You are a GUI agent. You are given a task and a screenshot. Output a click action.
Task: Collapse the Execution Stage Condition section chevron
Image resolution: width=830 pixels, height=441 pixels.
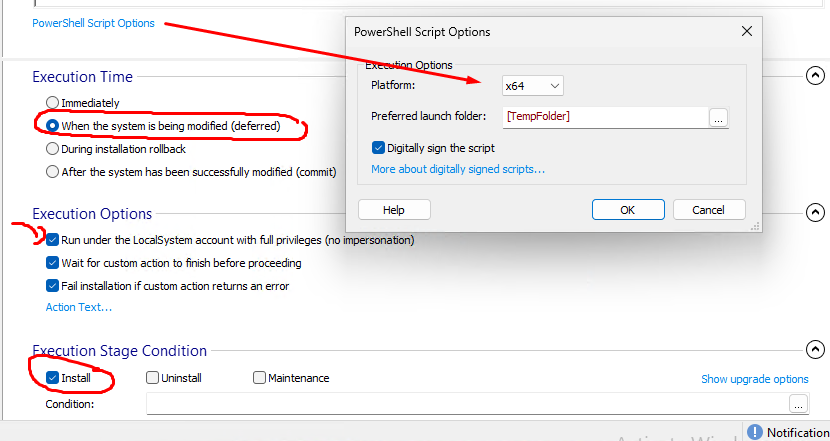click(x=815, y=349)
